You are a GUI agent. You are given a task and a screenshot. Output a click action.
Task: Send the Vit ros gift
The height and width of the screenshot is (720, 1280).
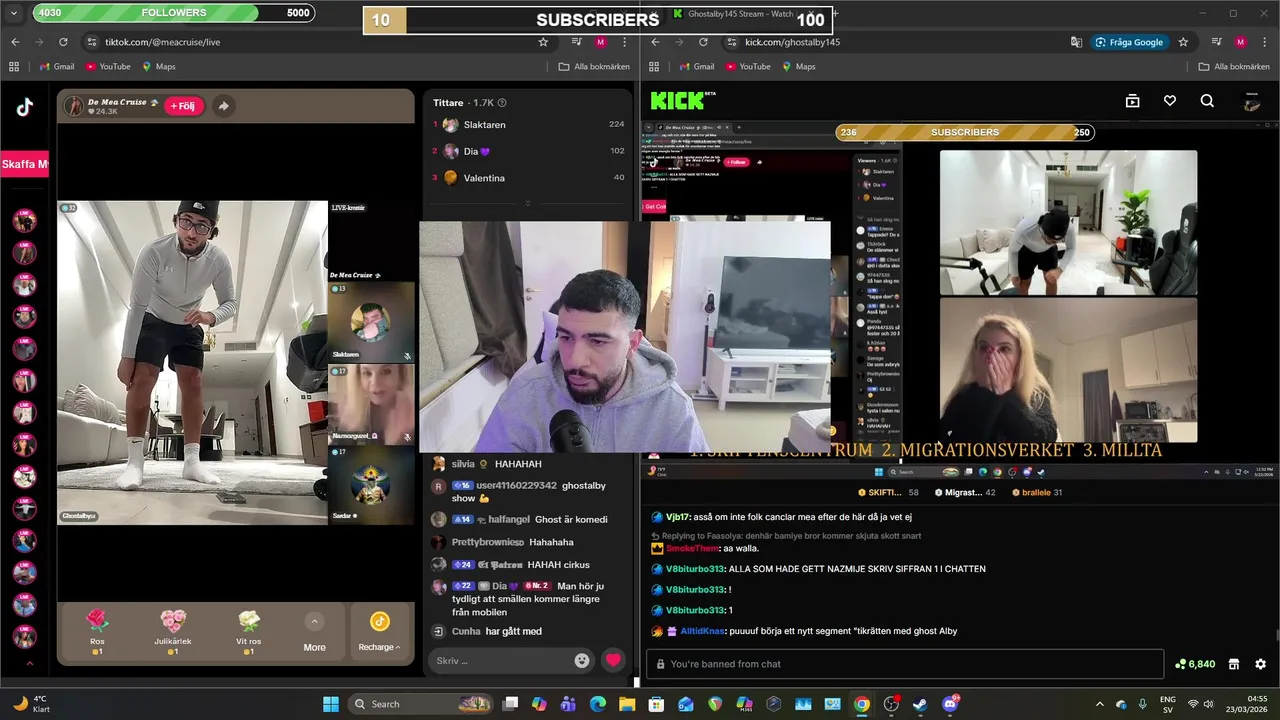click(249, 632)
